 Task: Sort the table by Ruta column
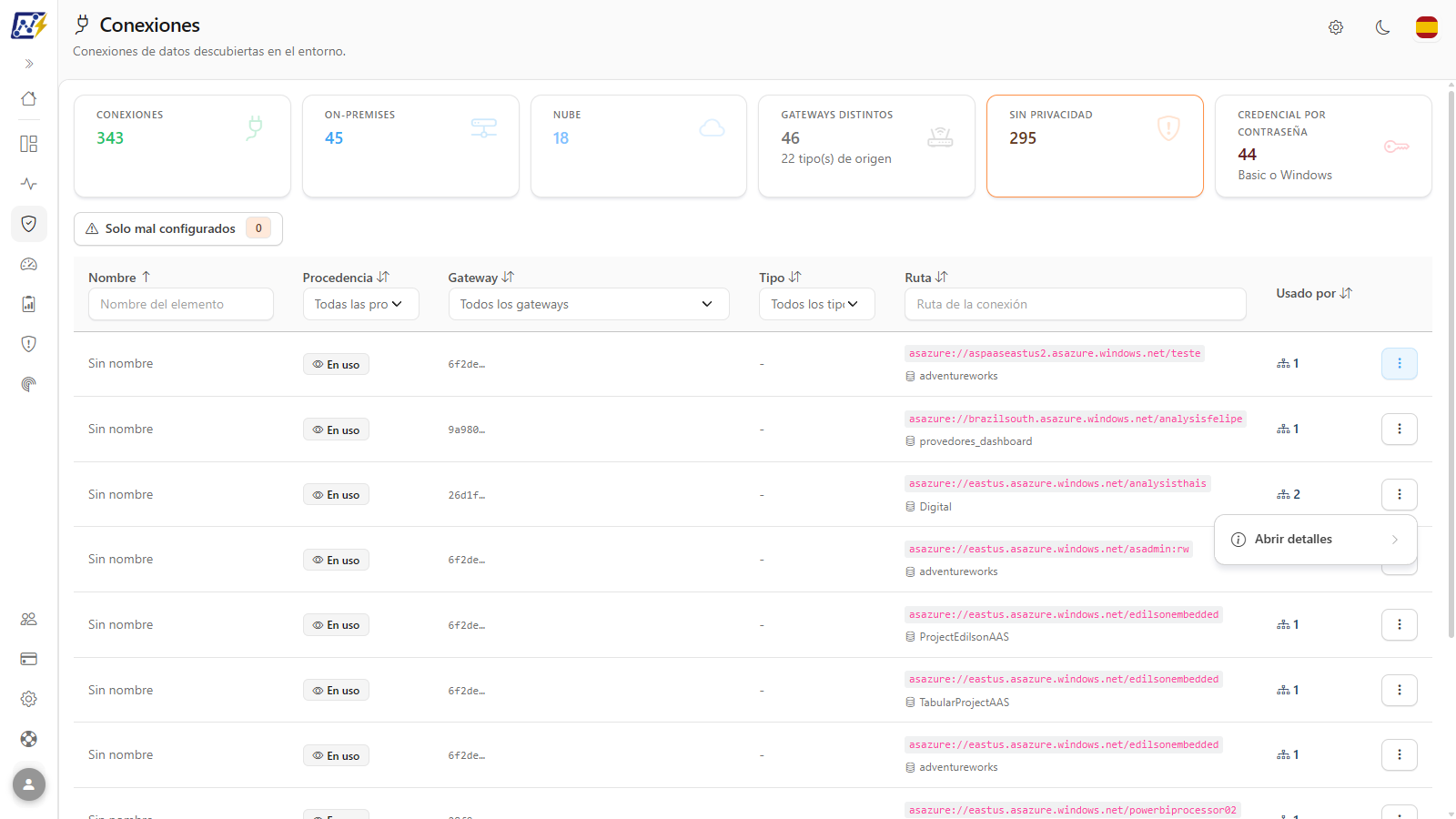pos(925,278)
